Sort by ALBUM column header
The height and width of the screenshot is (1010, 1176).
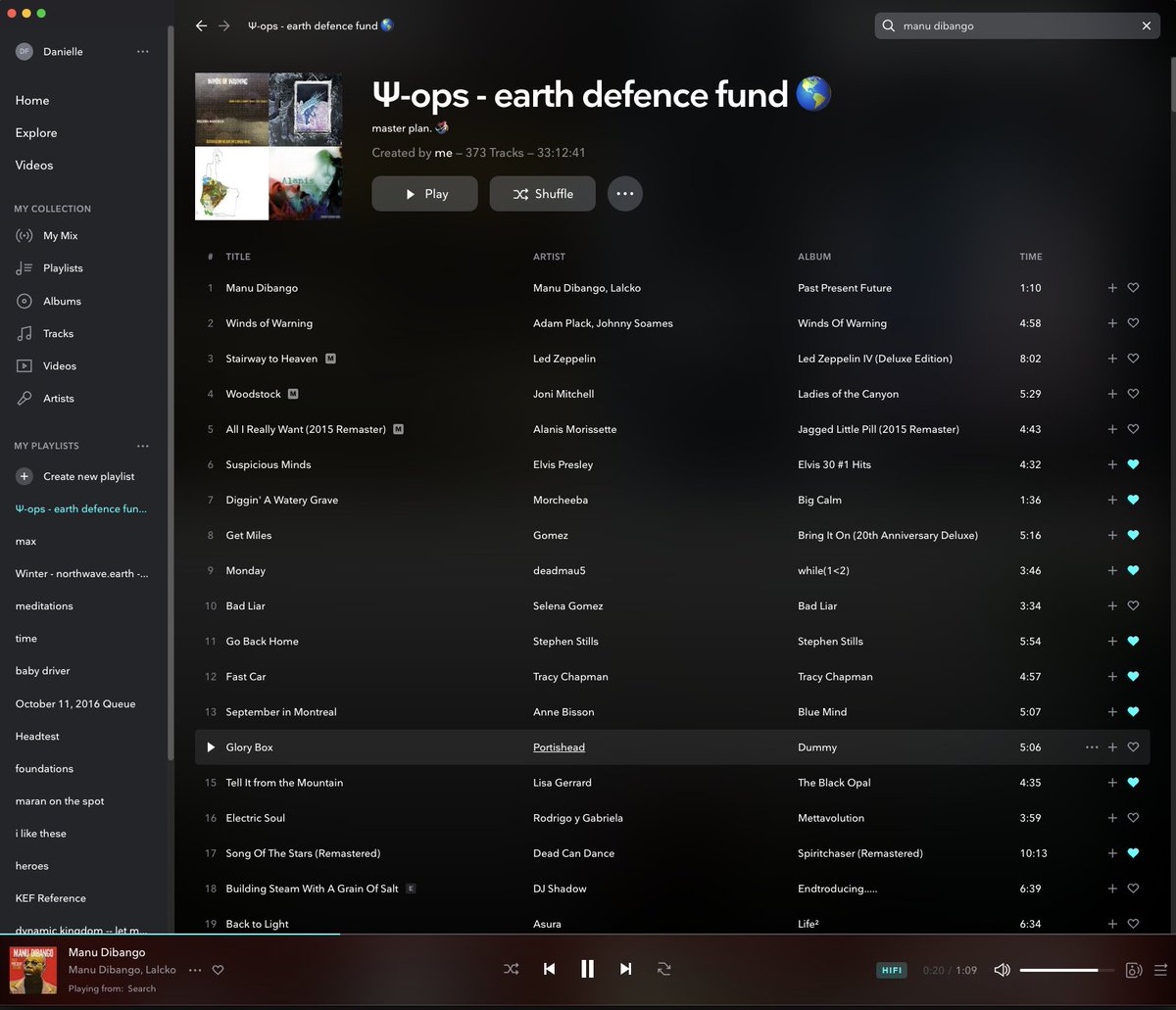pos(814,257)
